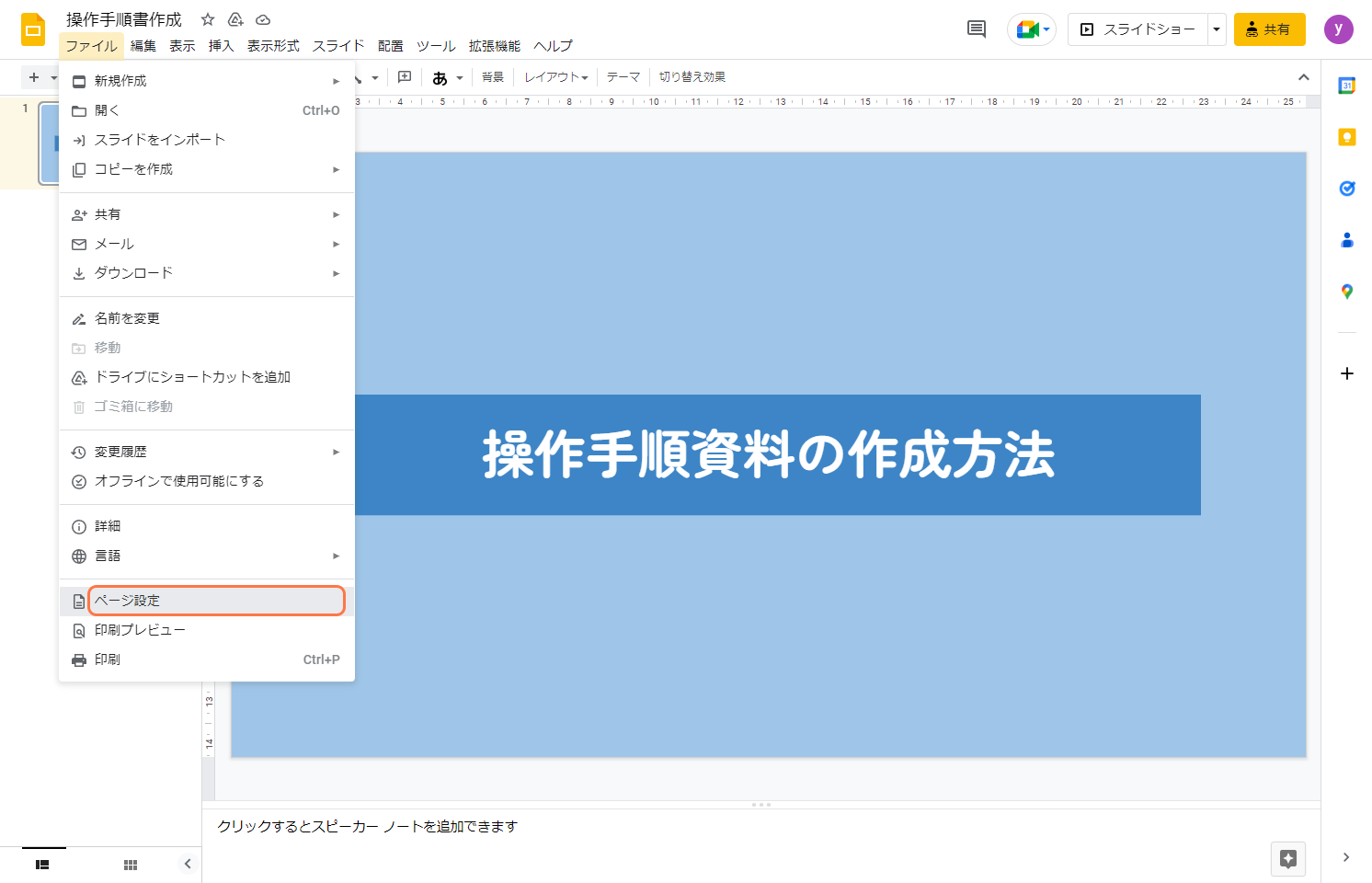
Task: Open the ヘルプ menu
Action: pos(553,45)
